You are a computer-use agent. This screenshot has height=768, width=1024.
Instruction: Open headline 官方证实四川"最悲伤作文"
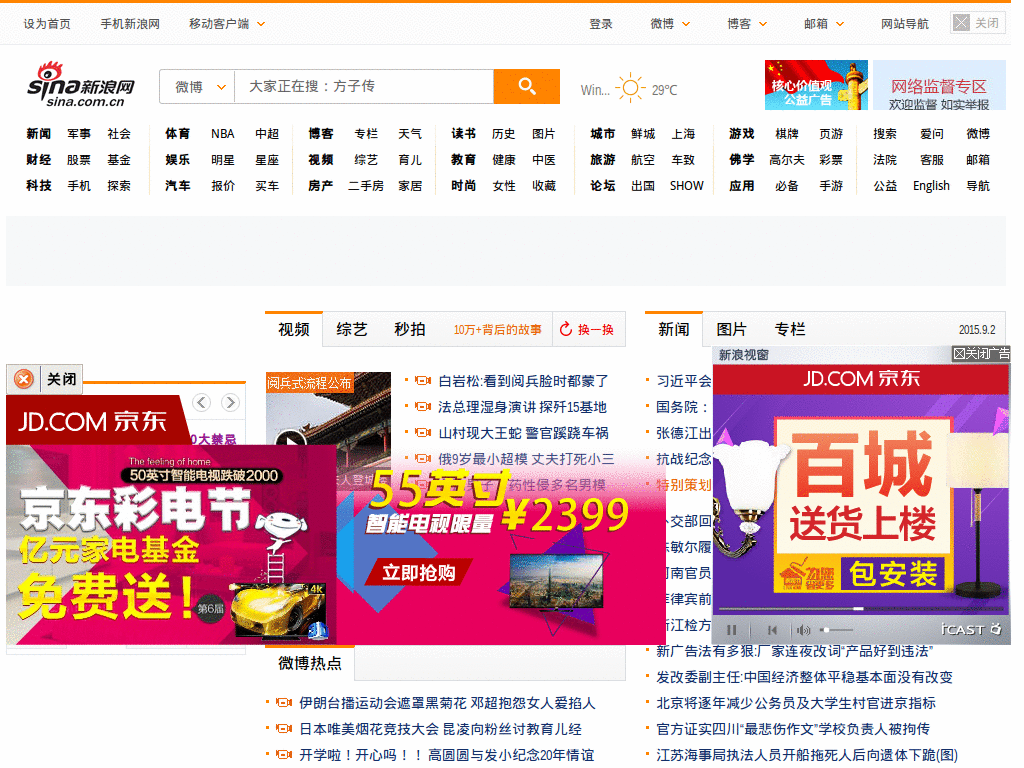[x=793, y=729]
